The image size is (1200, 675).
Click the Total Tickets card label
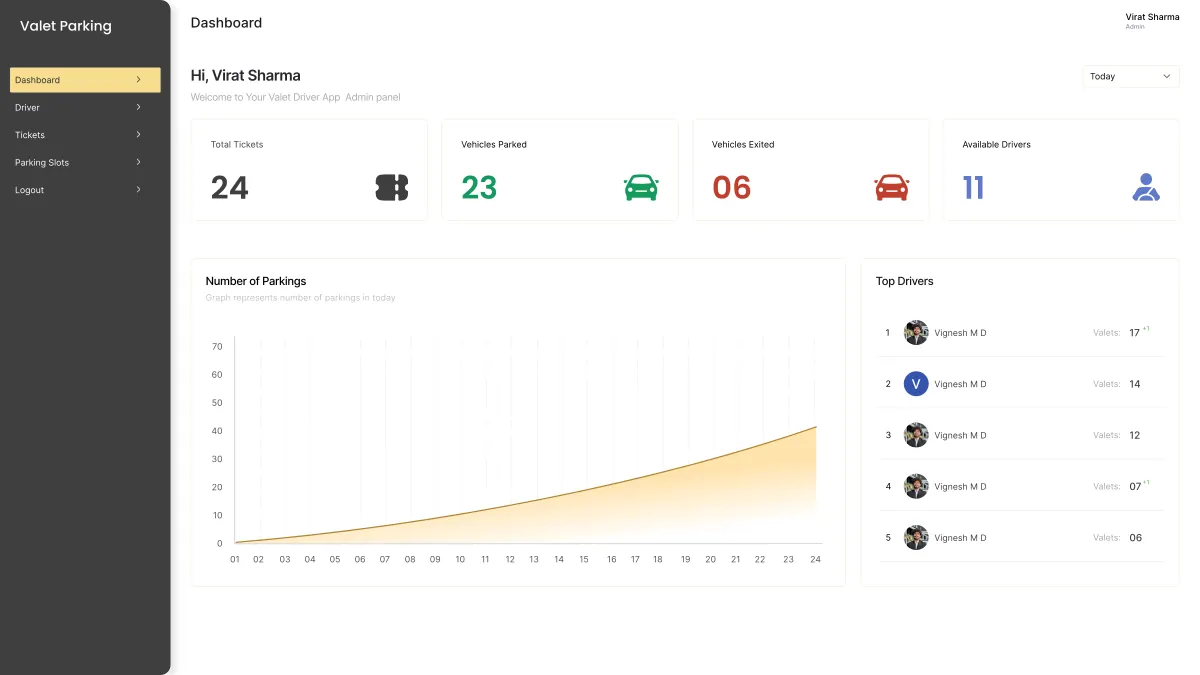(237, 144)
